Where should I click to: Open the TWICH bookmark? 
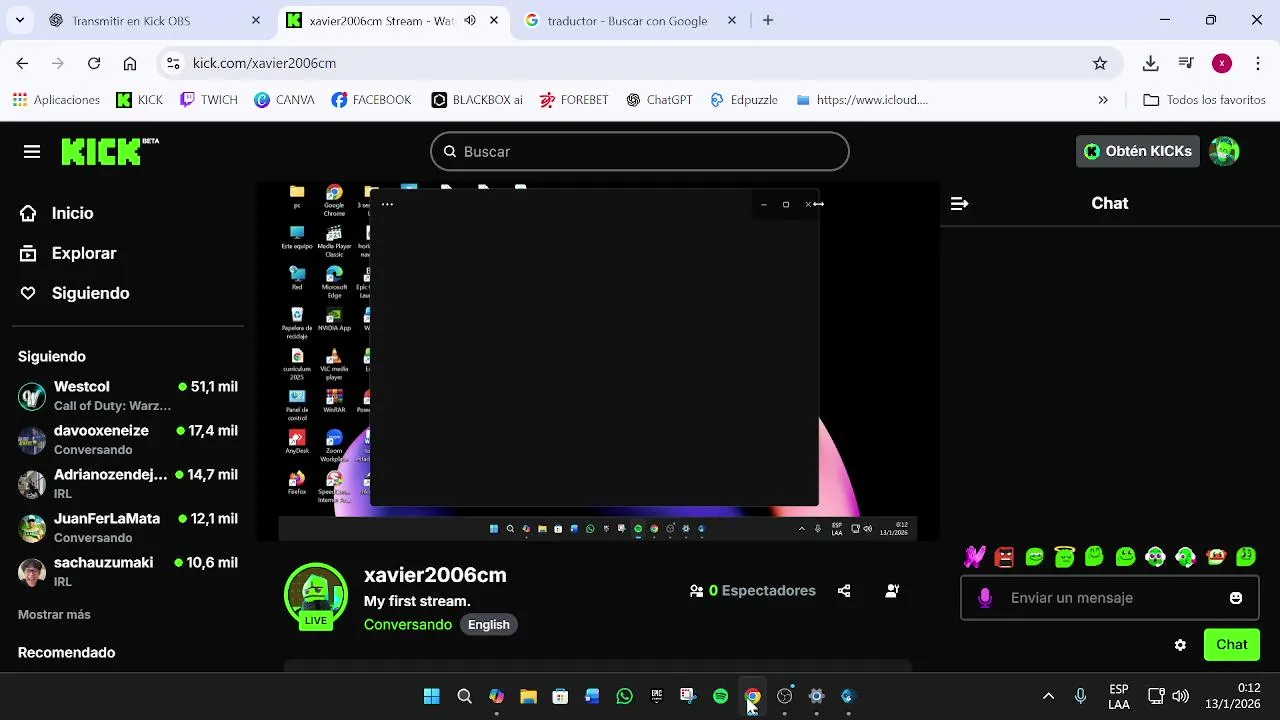point(209,100)
